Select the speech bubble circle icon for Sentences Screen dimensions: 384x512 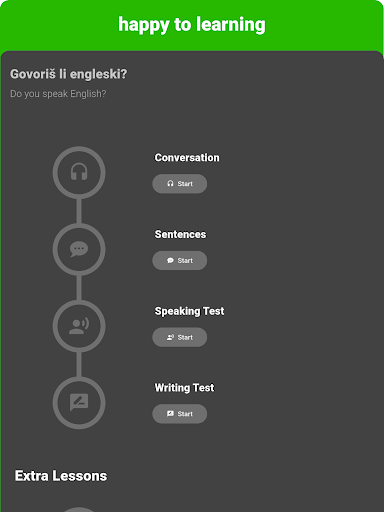tap(79, 249)
